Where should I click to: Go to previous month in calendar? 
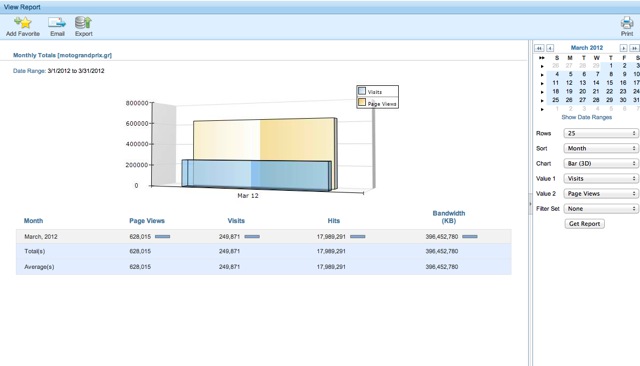[x=550, y=48]
